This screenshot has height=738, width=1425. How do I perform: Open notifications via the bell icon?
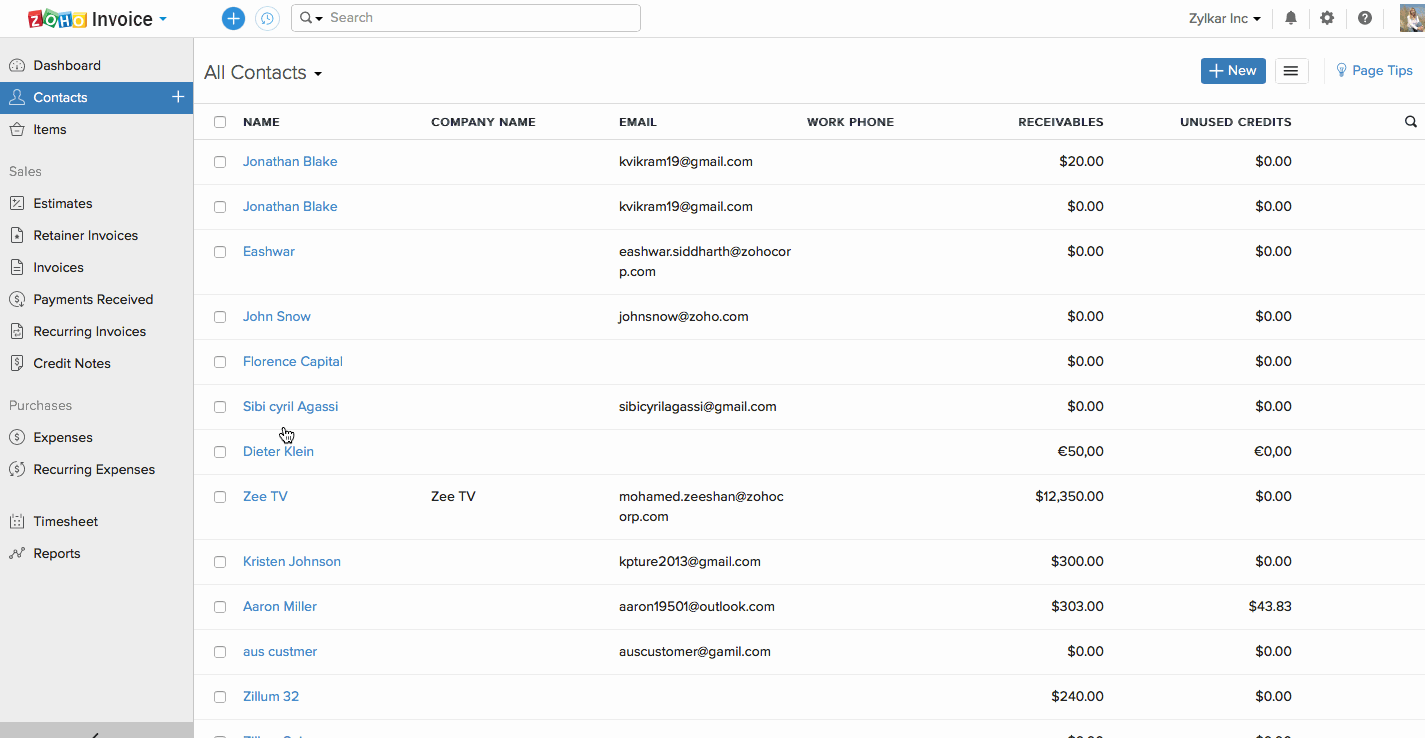[1290, 18]
